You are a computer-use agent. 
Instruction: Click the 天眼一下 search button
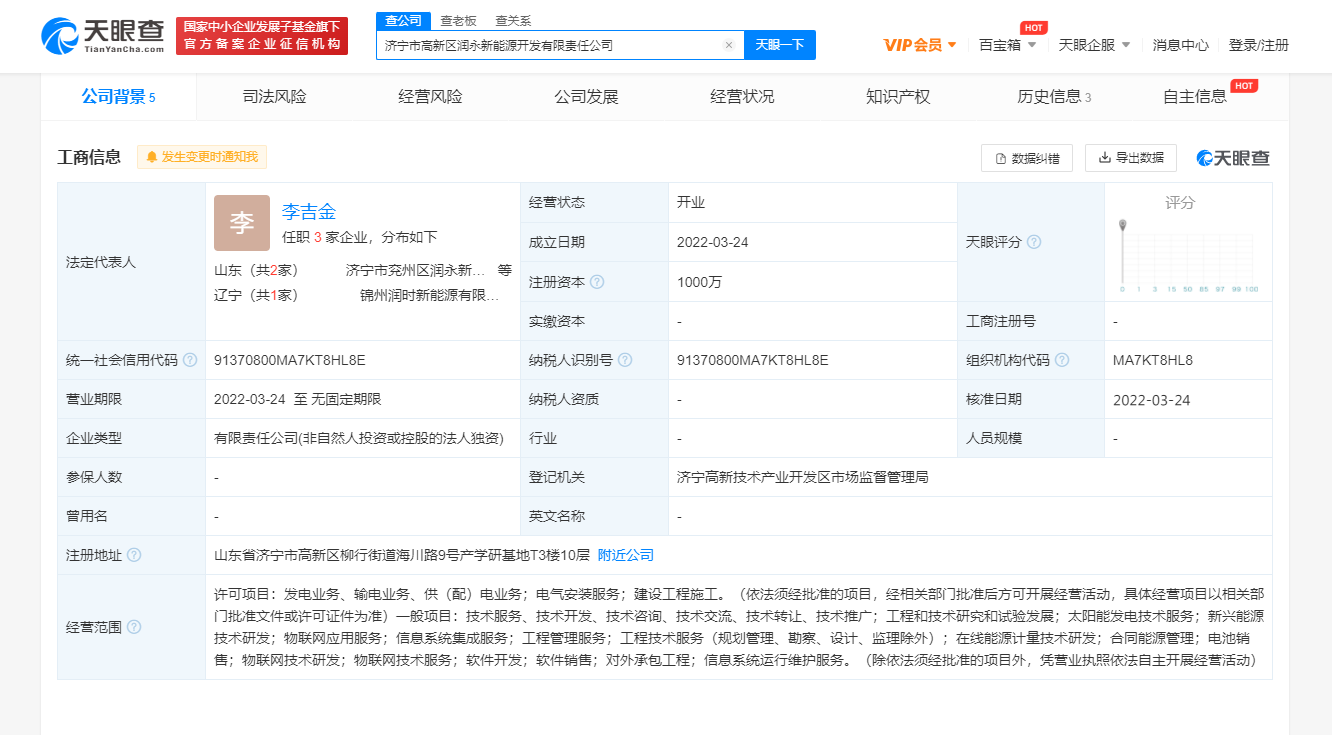(780, 45)
